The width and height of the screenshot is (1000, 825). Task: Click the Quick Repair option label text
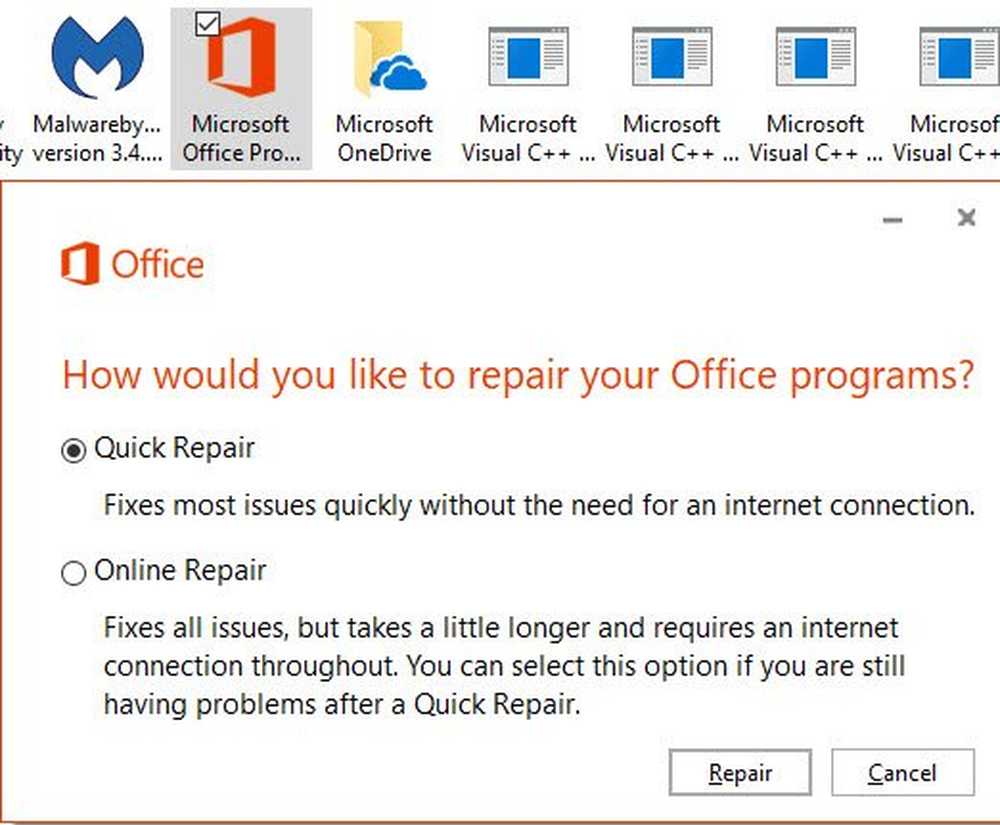tap(174, 448)
